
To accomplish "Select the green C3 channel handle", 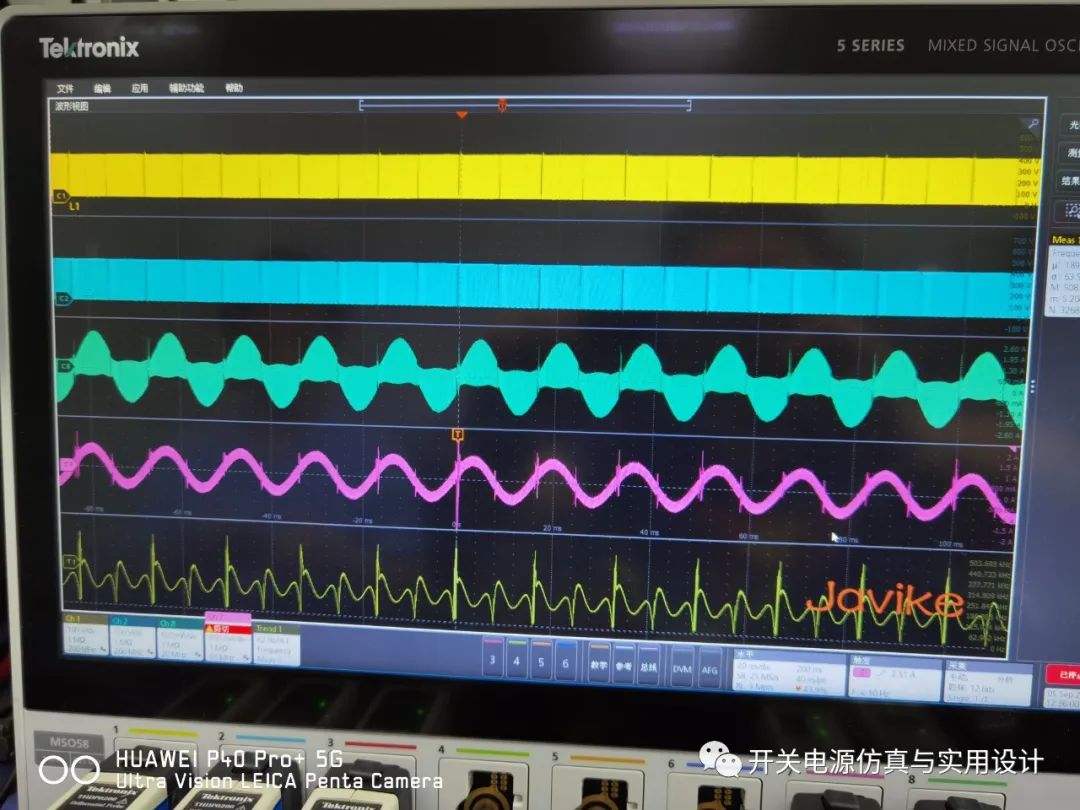I will point(65,366).
